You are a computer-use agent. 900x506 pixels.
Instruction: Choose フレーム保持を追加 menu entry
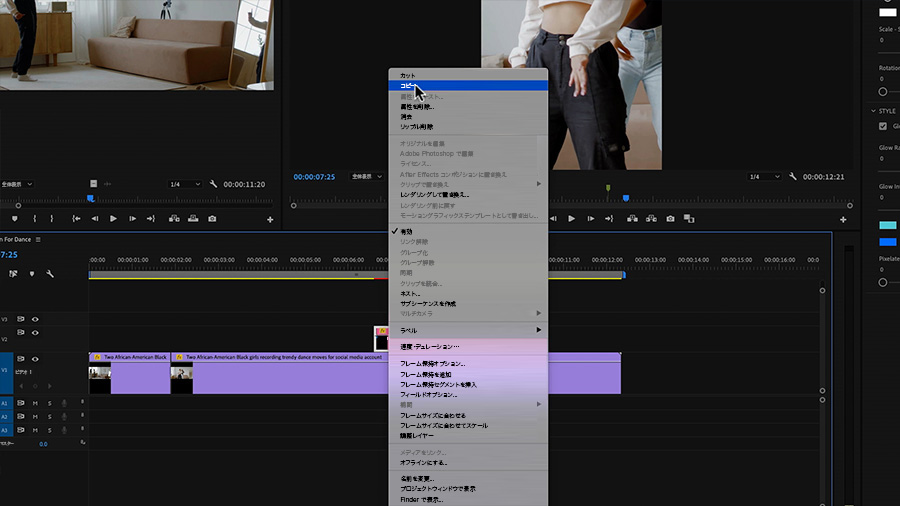(468, 375)
